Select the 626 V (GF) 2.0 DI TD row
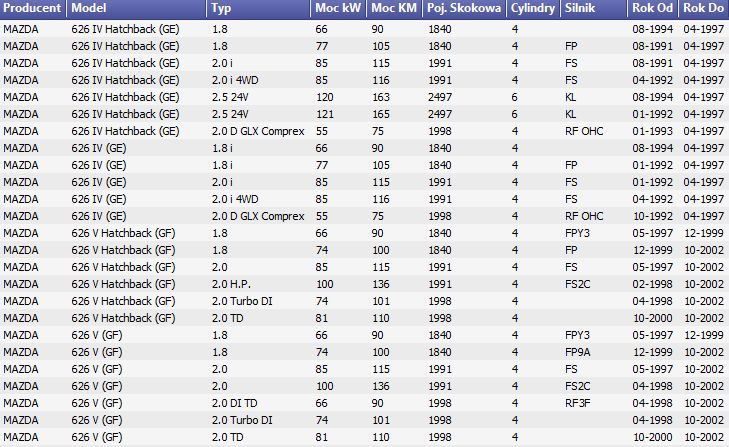 point(364,403)
